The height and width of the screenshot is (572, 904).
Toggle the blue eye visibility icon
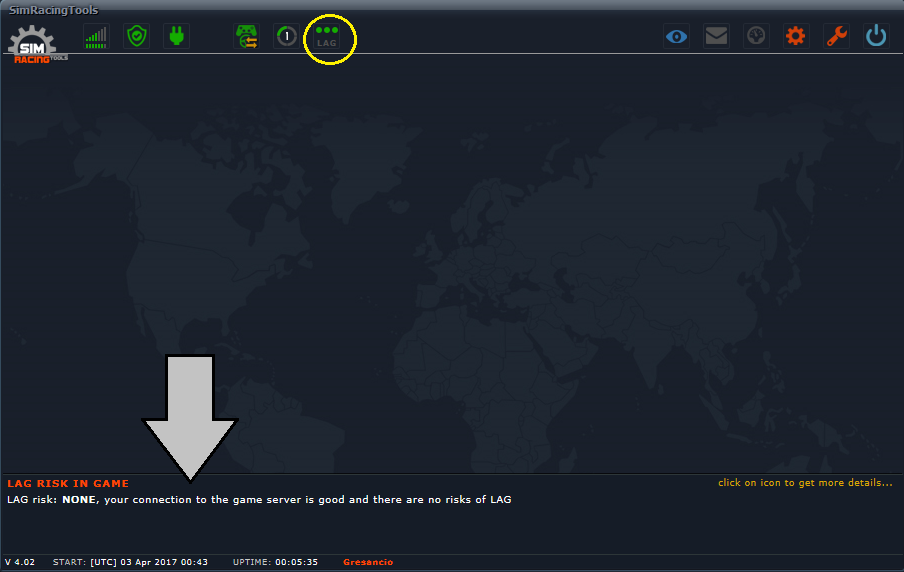pyautogui.click(x=676, y=36)
